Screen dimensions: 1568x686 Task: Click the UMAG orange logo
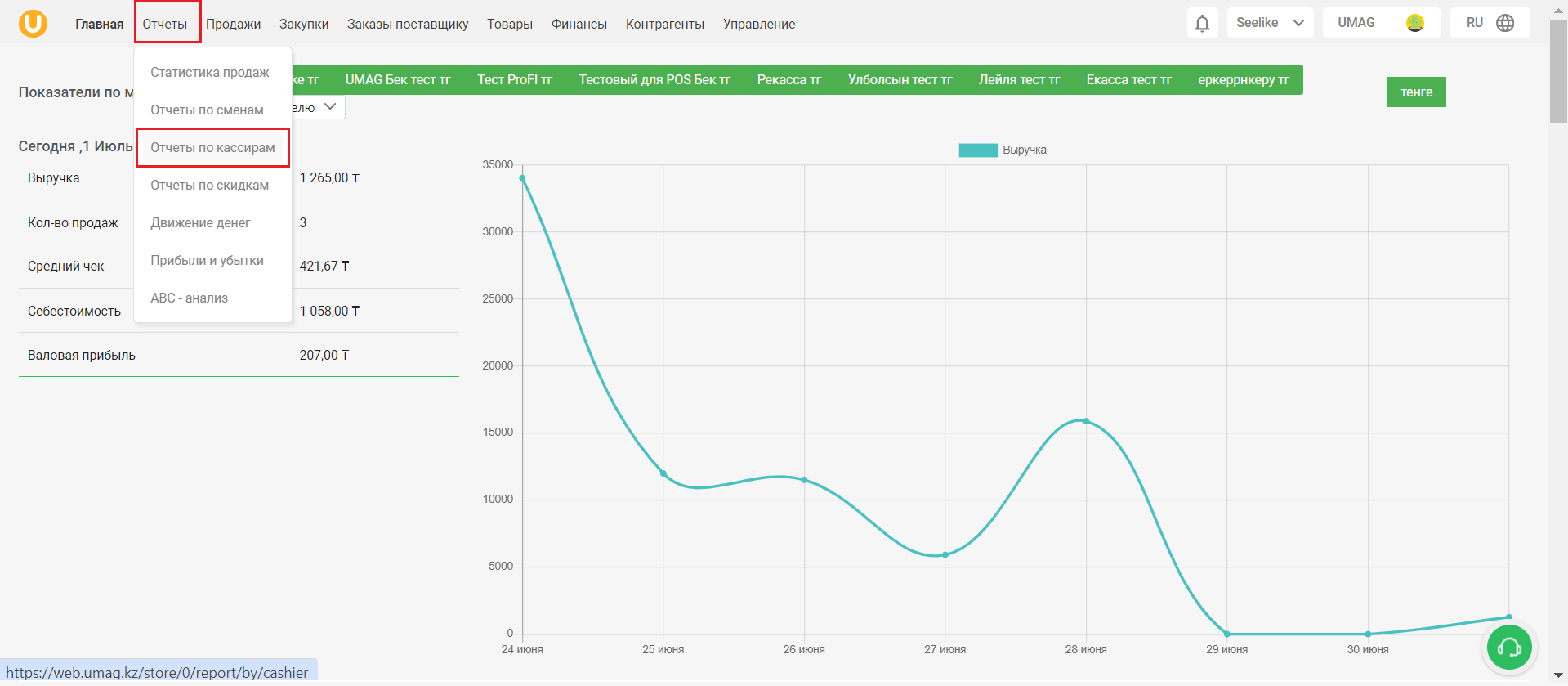click(33, 23)
